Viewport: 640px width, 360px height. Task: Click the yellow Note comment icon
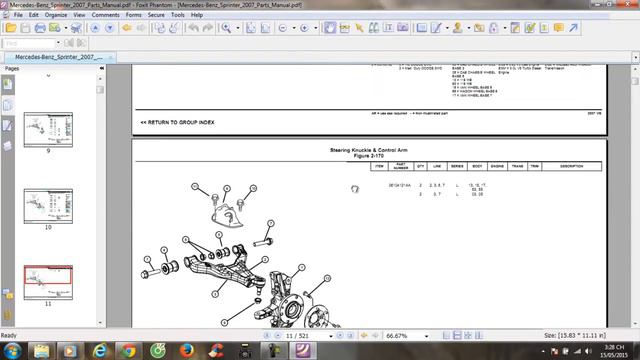(x=558, y=28)
